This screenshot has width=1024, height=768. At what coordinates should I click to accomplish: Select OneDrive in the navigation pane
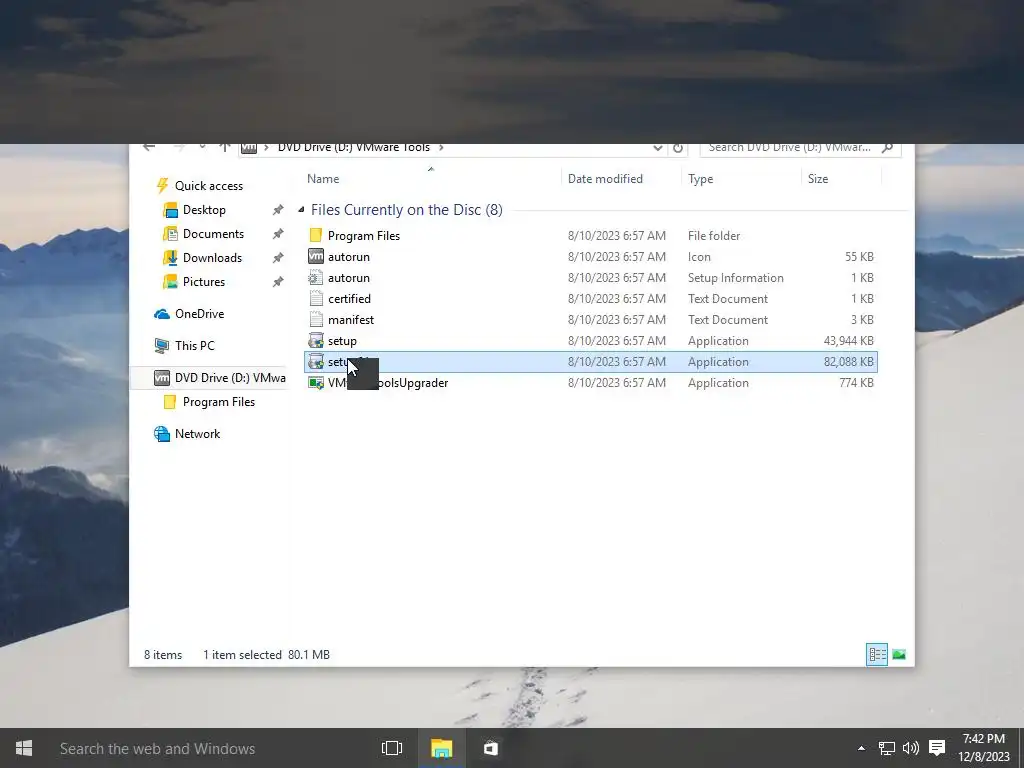point(199,313)
